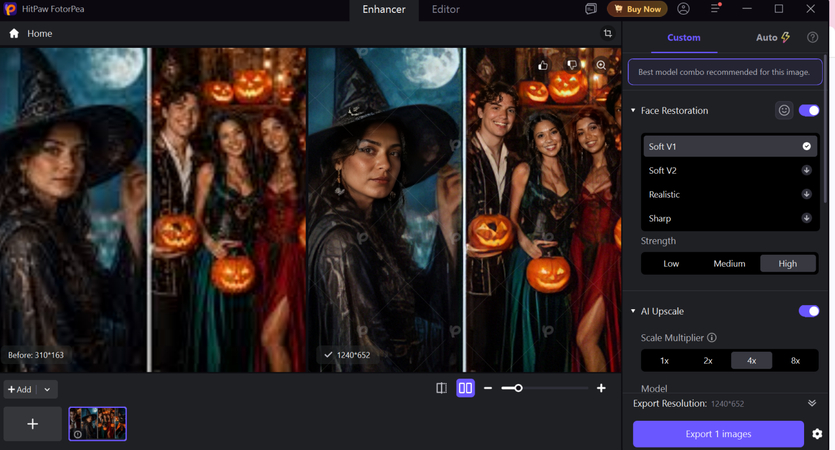Click the Strength label

[658, 241]
